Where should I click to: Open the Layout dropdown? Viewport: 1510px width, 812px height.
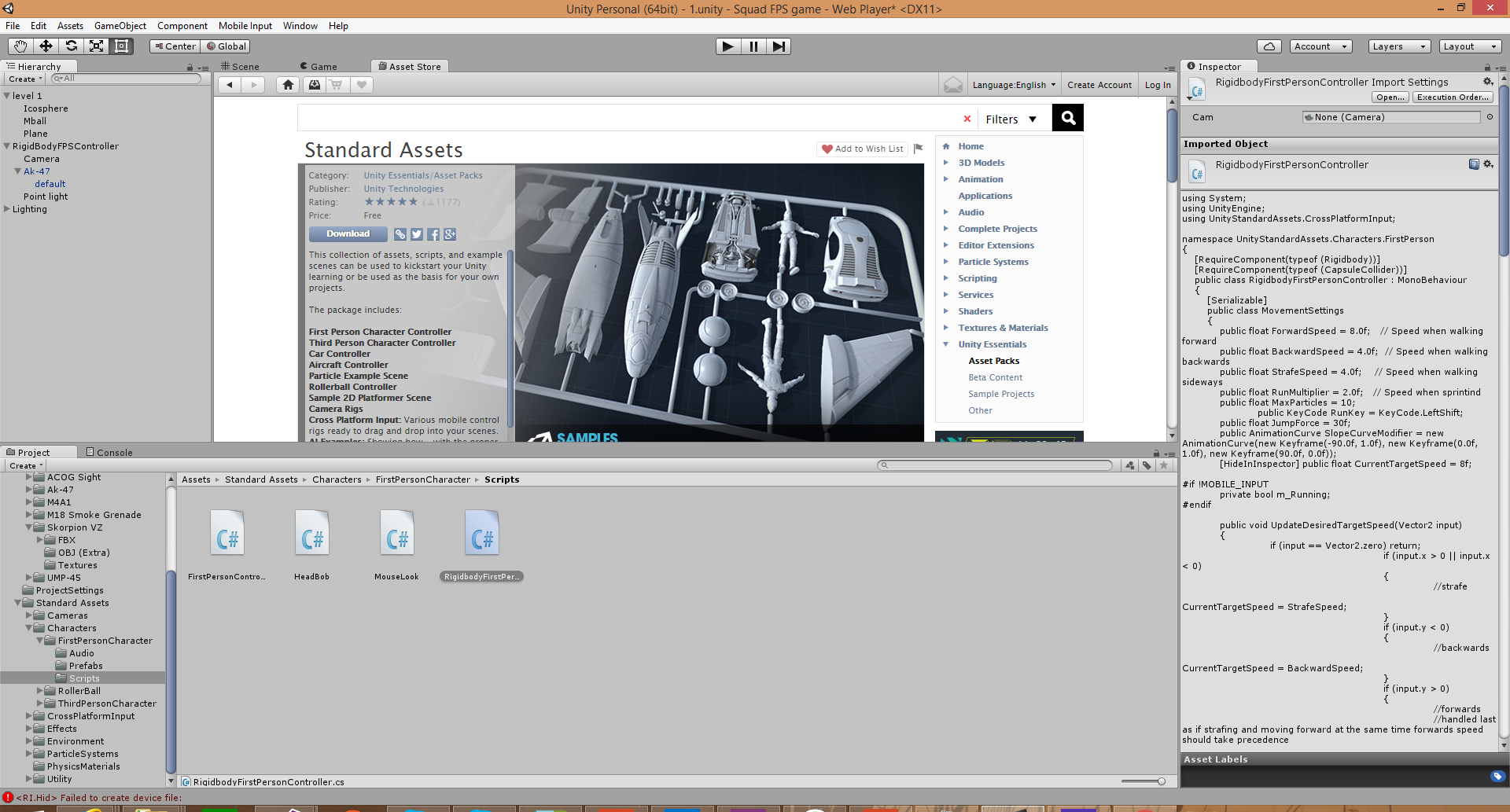[x=1469, y=46]
